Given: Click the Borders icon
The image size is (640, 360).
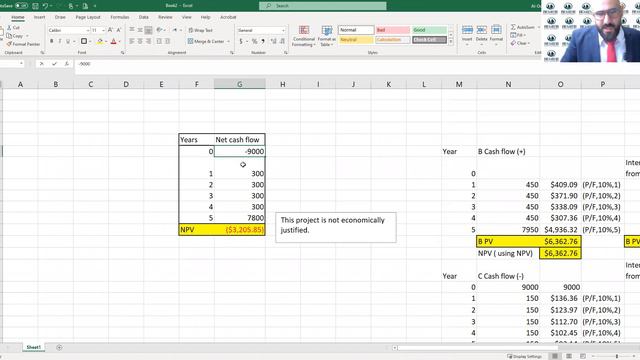Looking at the screenshot, I should click(84, 41).
